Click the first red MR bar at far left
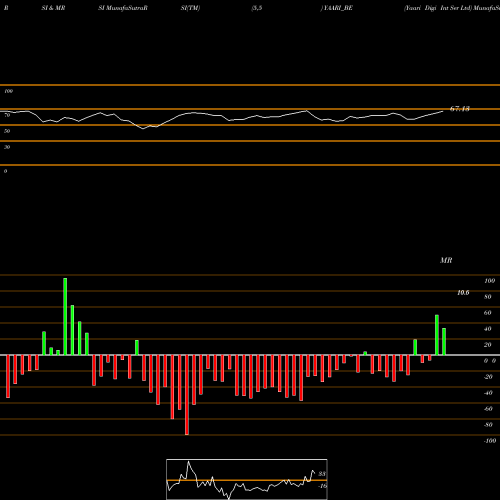 click(8, 376)
